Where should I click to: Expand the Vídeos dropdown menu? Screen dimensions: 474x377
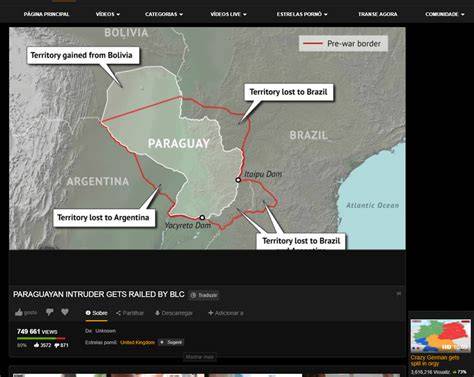click(108, 14)
